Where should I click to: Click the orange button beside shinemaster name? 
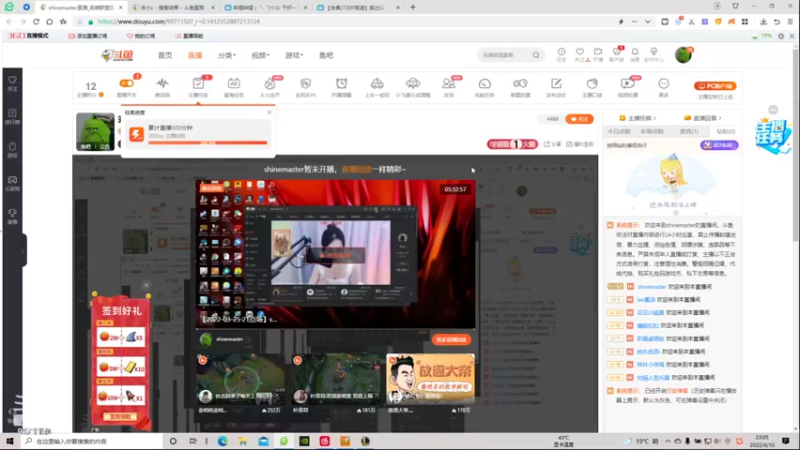click(x=452, y=339)
